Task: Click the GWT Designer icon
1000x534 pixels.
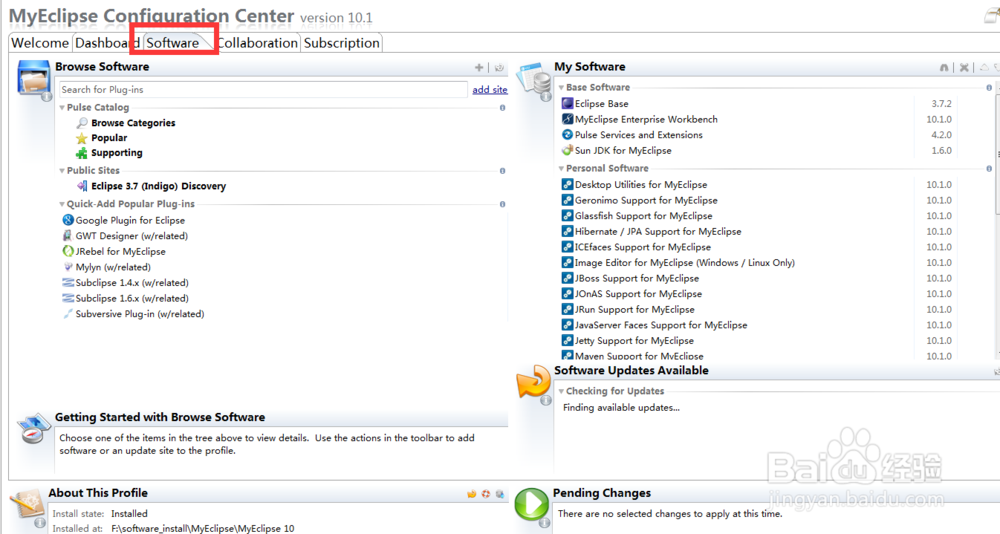Action: pos(68,235)
